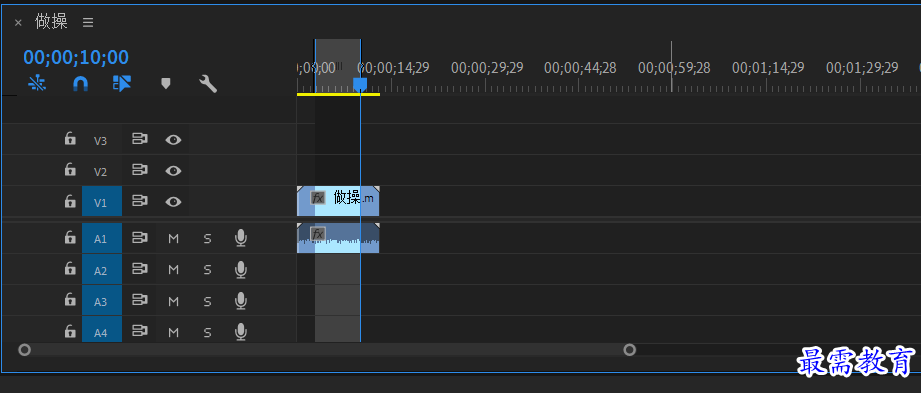Toggle A4 track targeting
The image size is (921, 393).
pyautogui.click(x=102, y=330)
